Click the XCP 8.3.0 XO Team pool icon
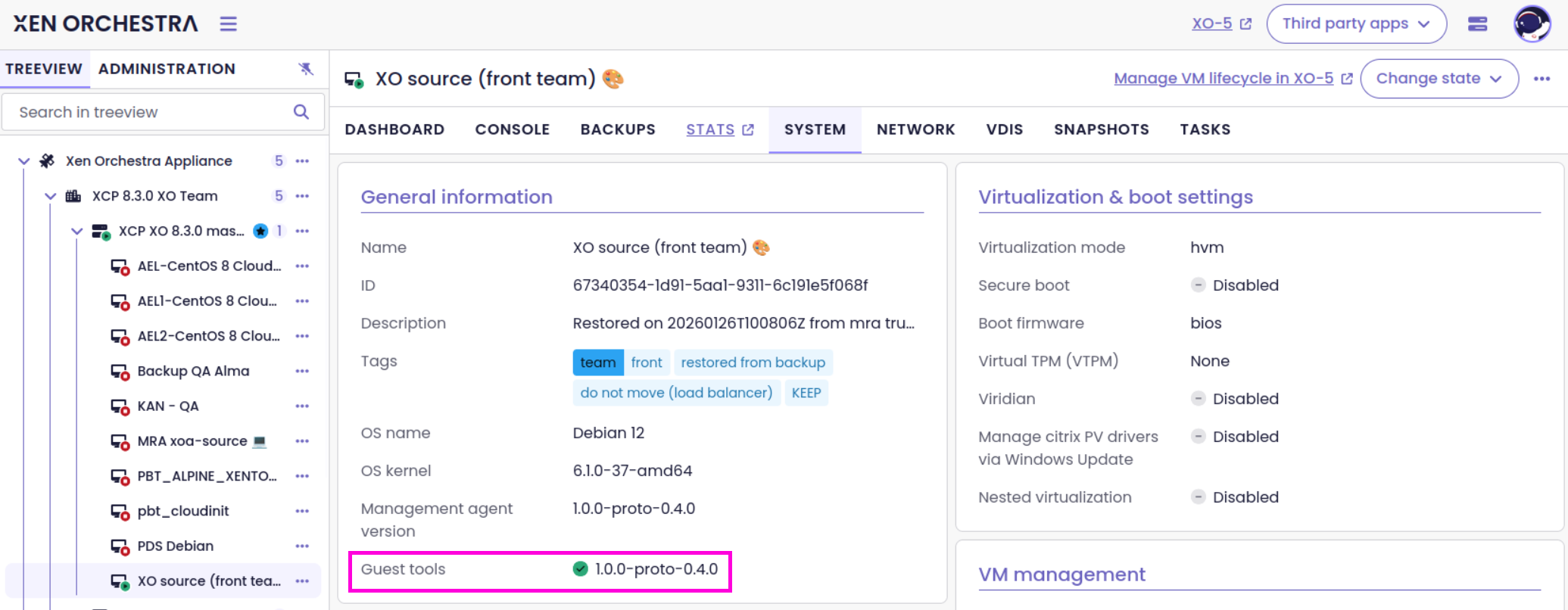The width and height of the screenshot is (1568, 610). (x=73, y=196)
